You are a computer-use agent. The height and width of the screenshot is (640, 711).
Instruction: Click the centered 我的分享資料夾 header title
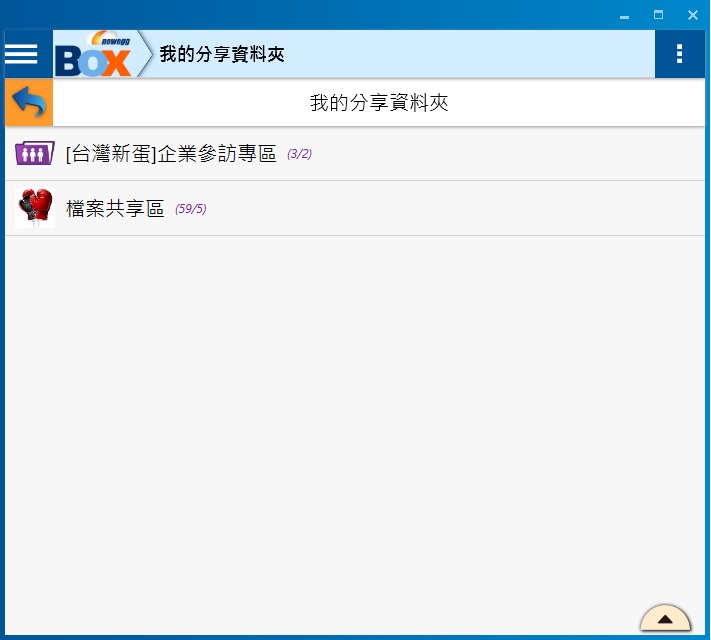pyautogui.click(x=379, y=103)
